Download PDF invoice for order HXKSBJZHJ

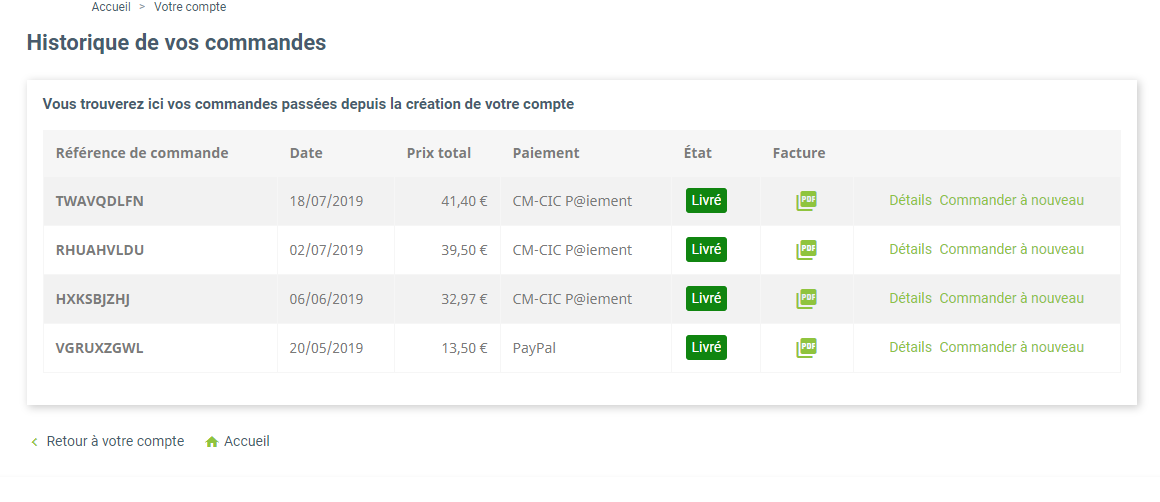[806, 299]
